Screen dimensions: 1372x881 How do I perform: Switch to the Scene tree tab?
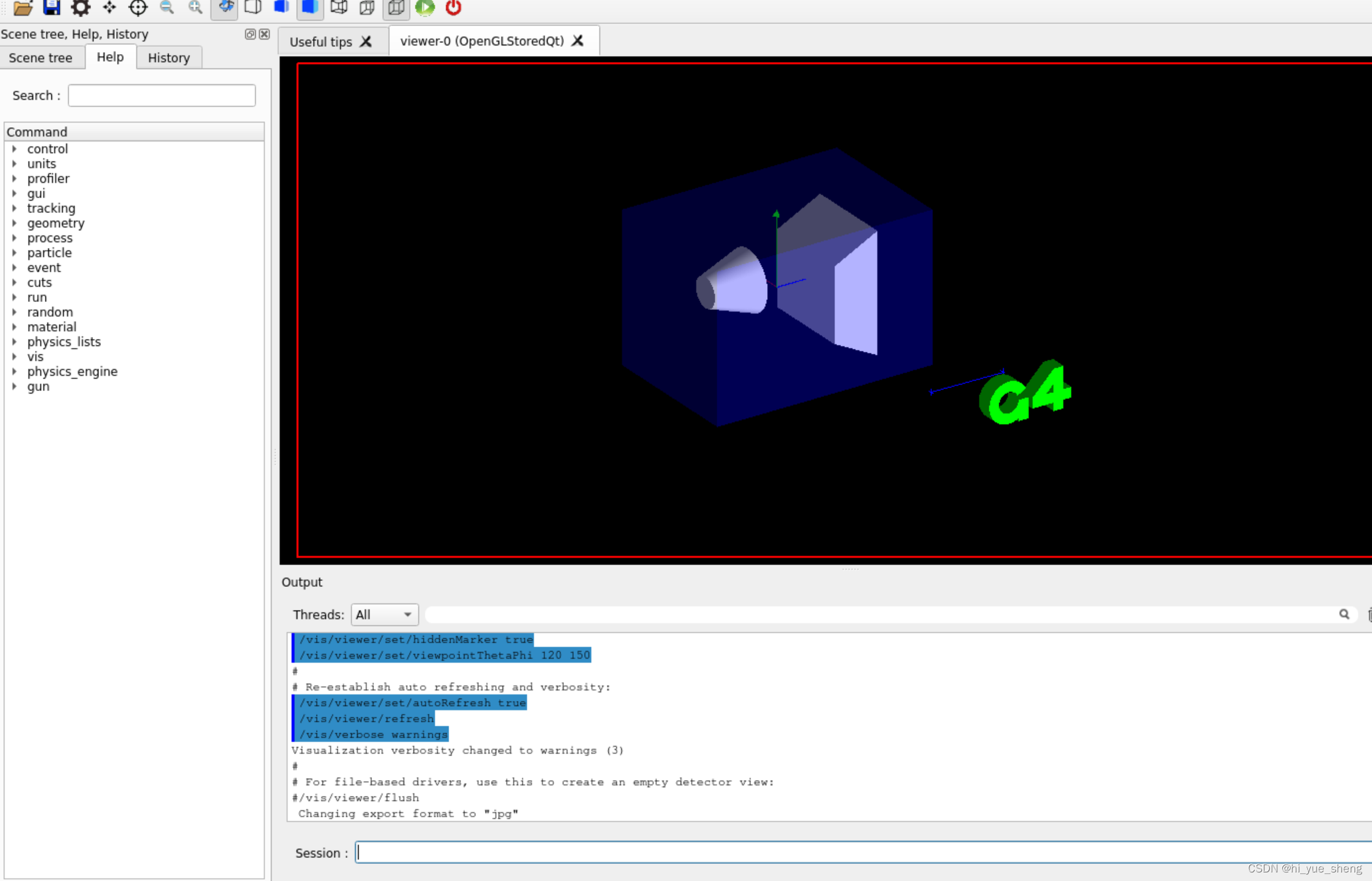point(41,58)
